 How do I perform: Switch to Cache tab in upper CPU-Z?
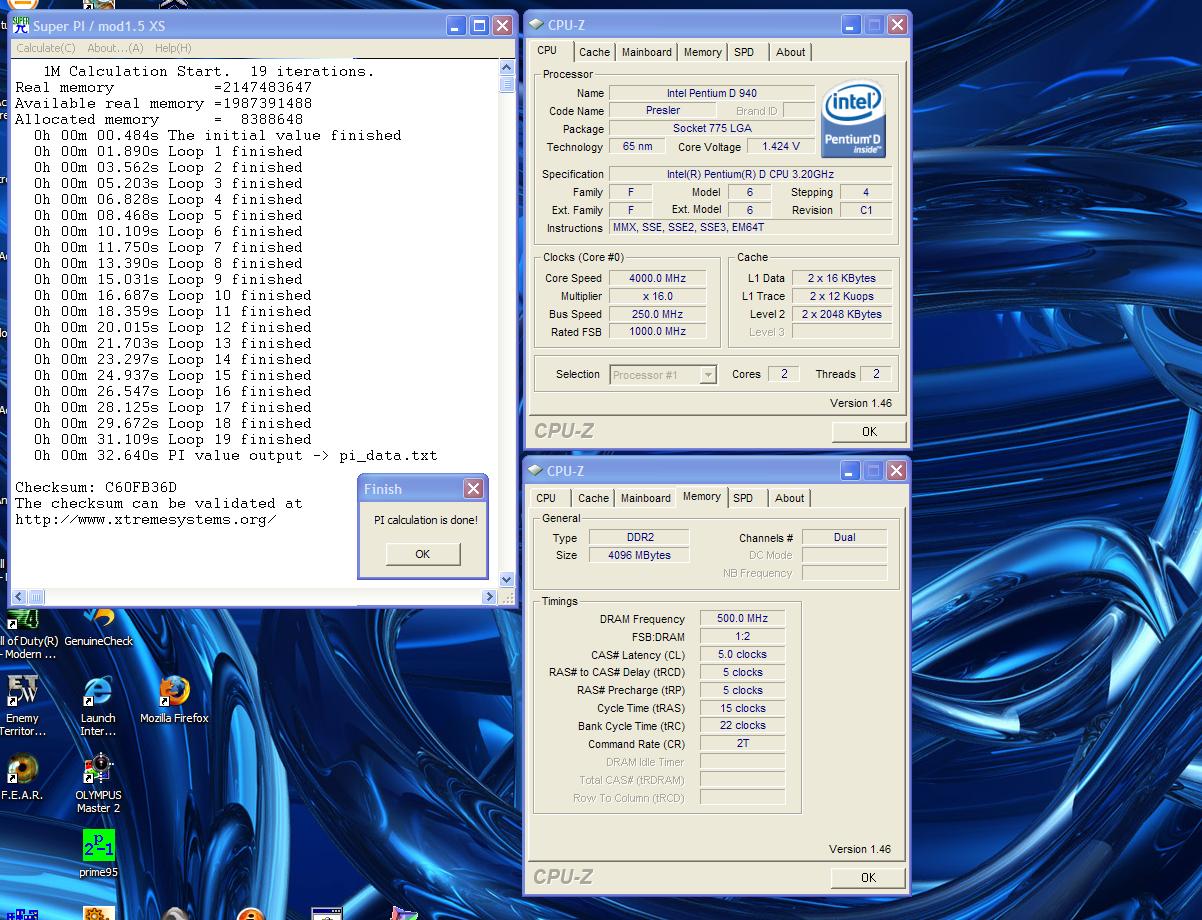594,52
